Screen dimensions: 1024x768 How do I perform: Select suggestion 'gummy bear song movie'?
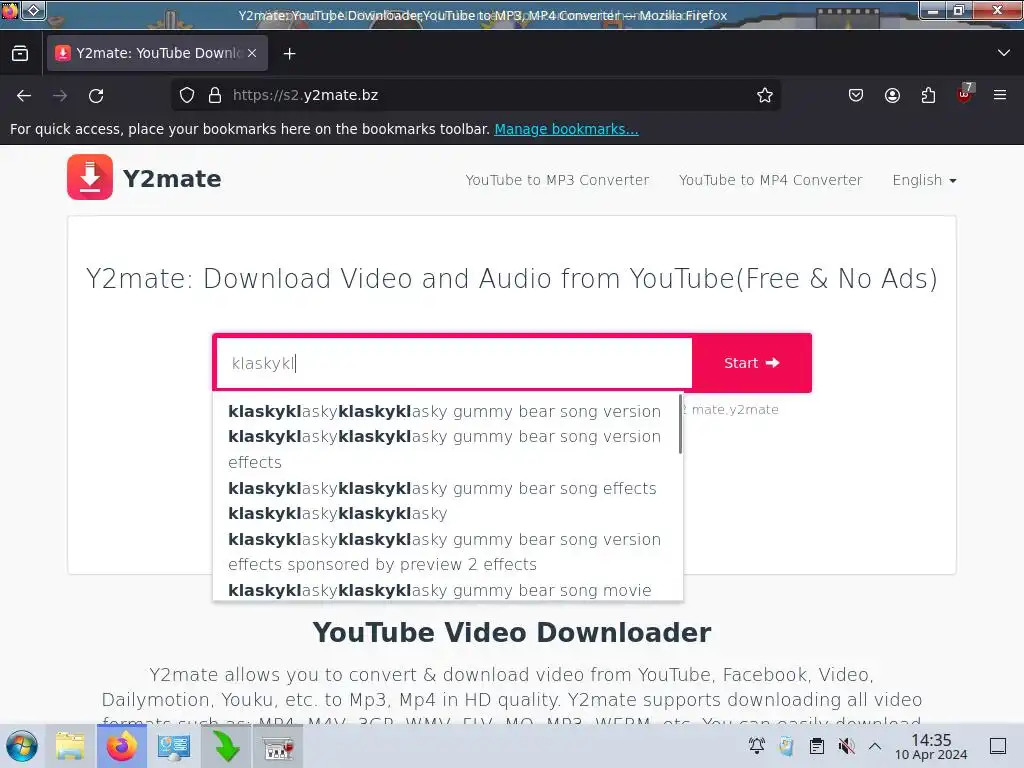tap(440, 590)
